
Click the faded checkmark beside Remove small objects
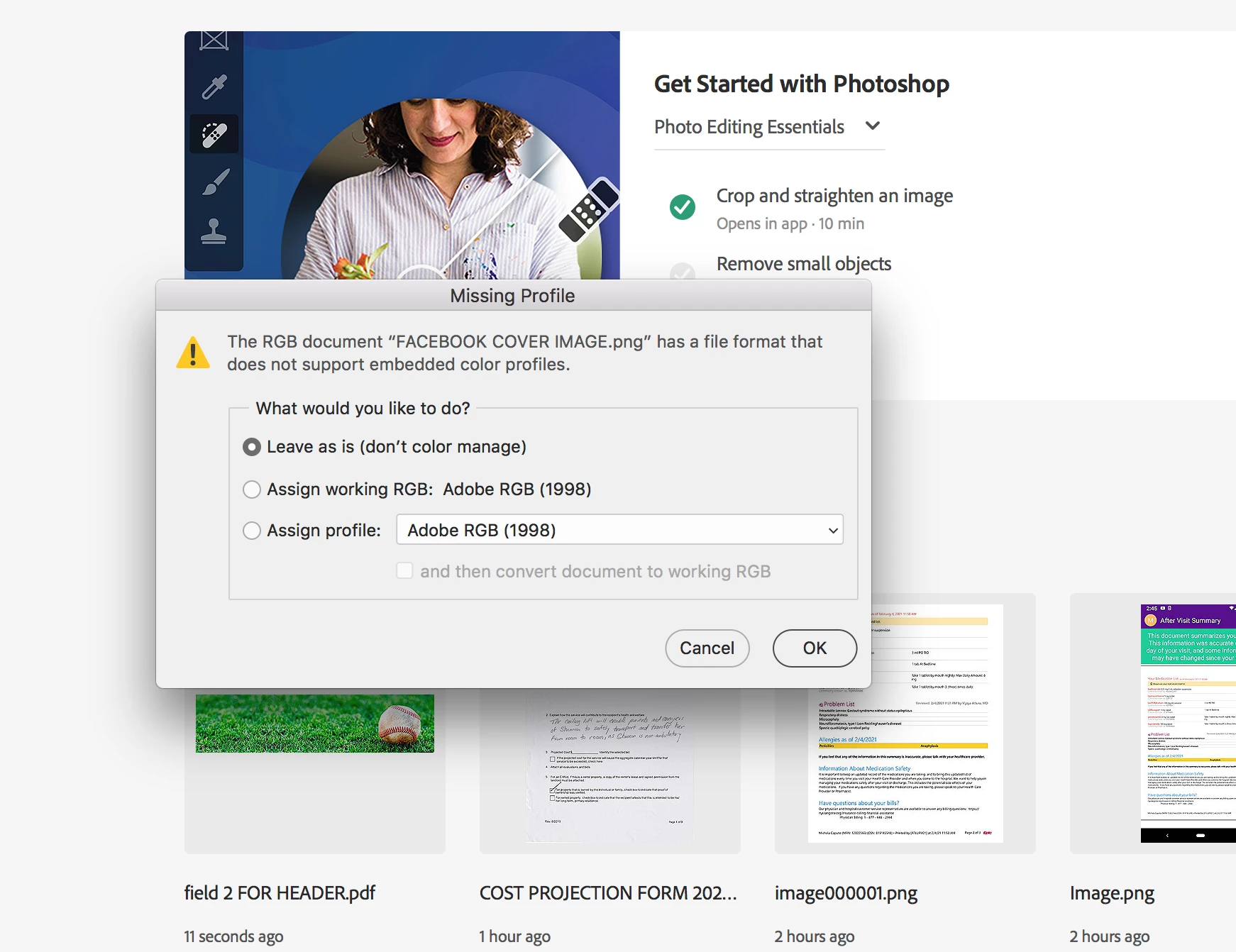tap(683, 271)
